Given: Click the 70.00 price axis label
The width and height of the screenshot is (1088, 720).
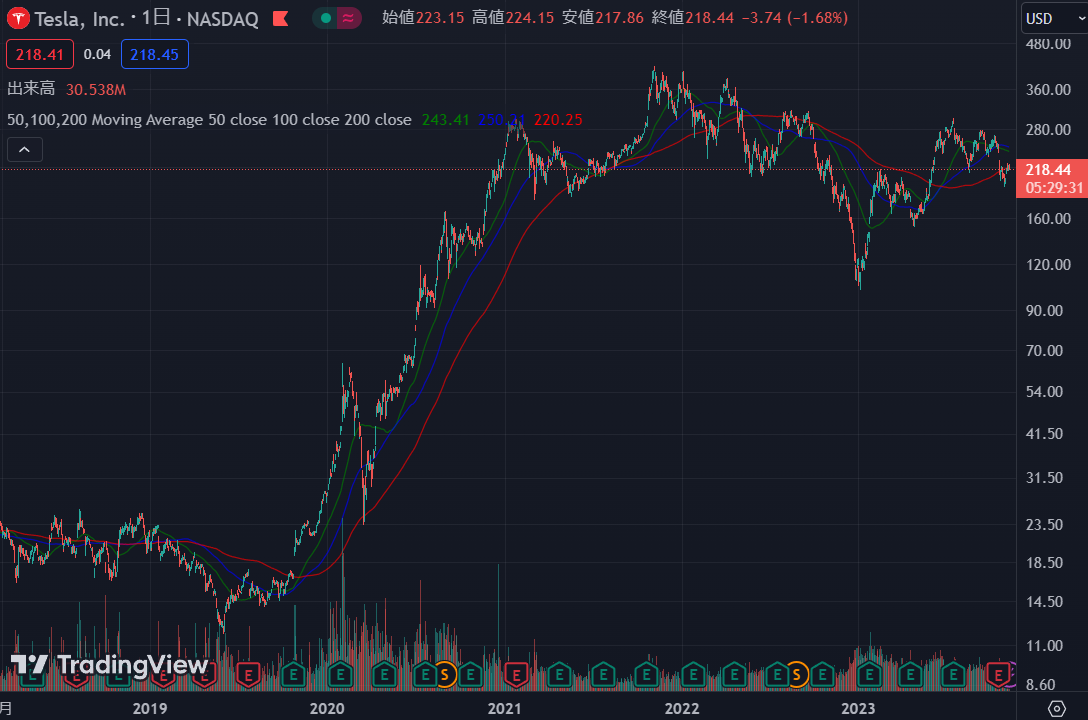Looking at the screenshot, I should [1044, 351].
